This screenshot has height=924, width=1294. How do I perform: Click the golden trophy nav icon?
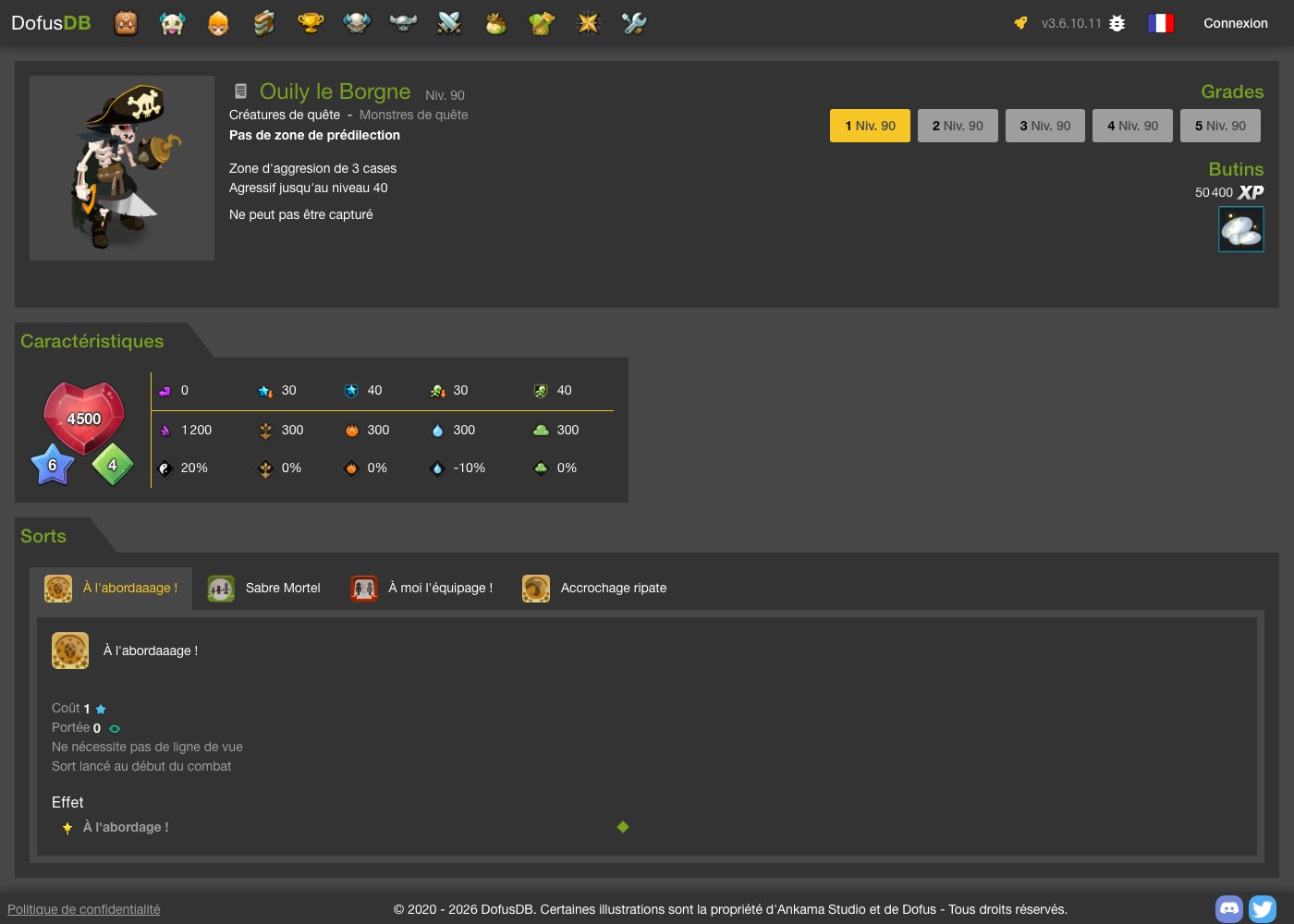pos(311,23)
